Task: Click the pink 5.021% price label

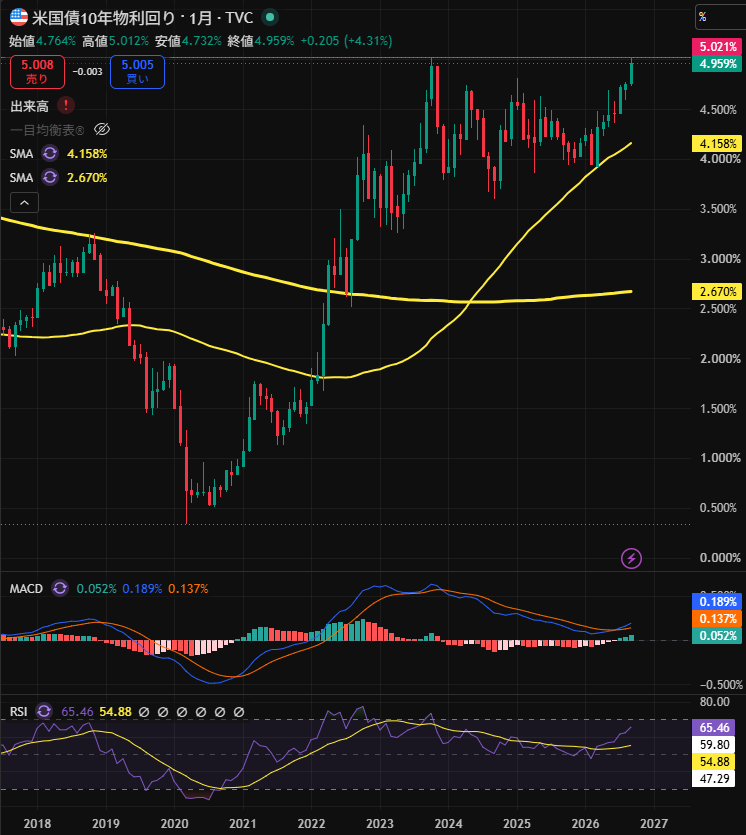Action: point(717,47)
